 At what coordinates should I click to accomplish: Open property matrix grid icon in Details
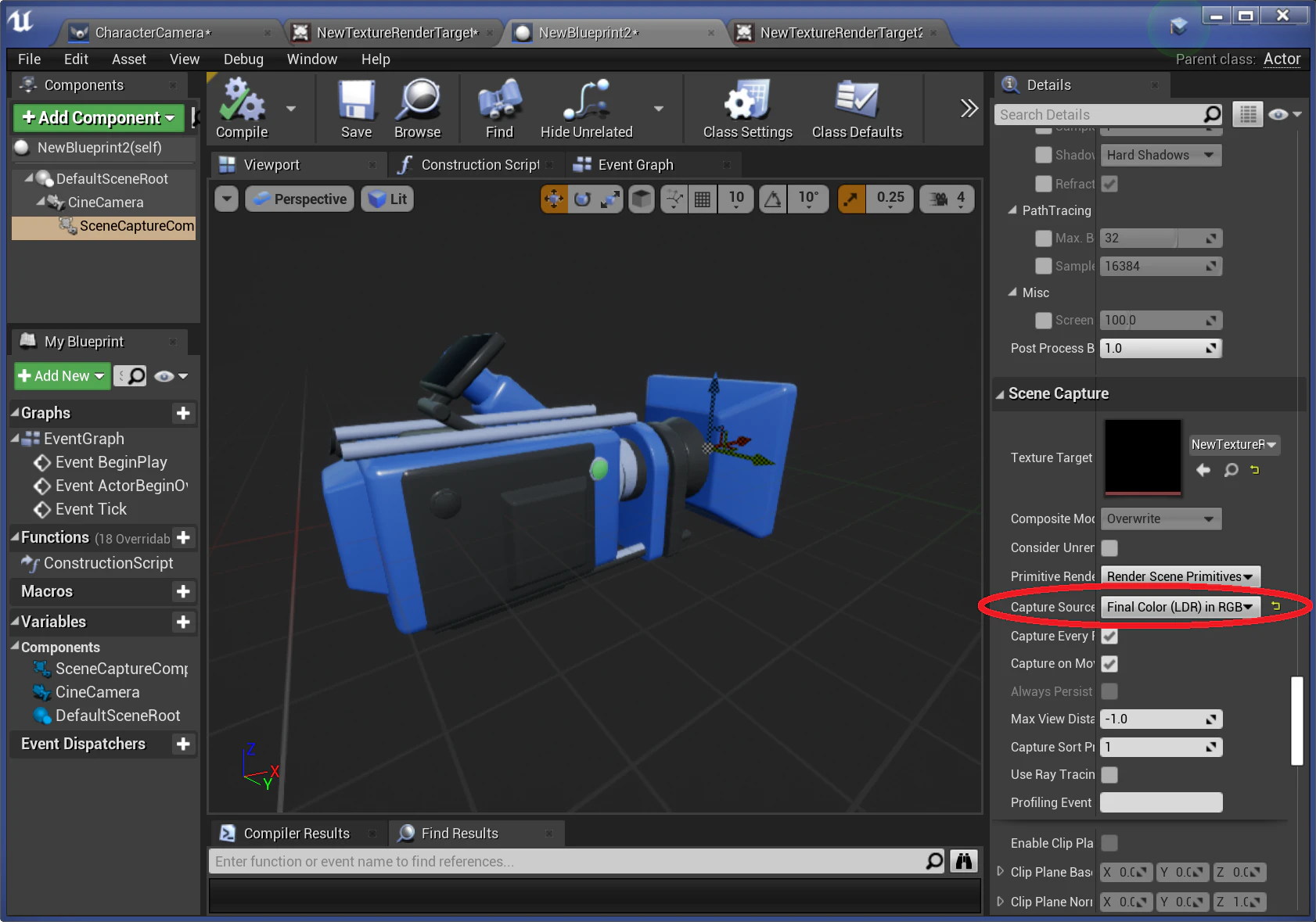coord(1248,114)
